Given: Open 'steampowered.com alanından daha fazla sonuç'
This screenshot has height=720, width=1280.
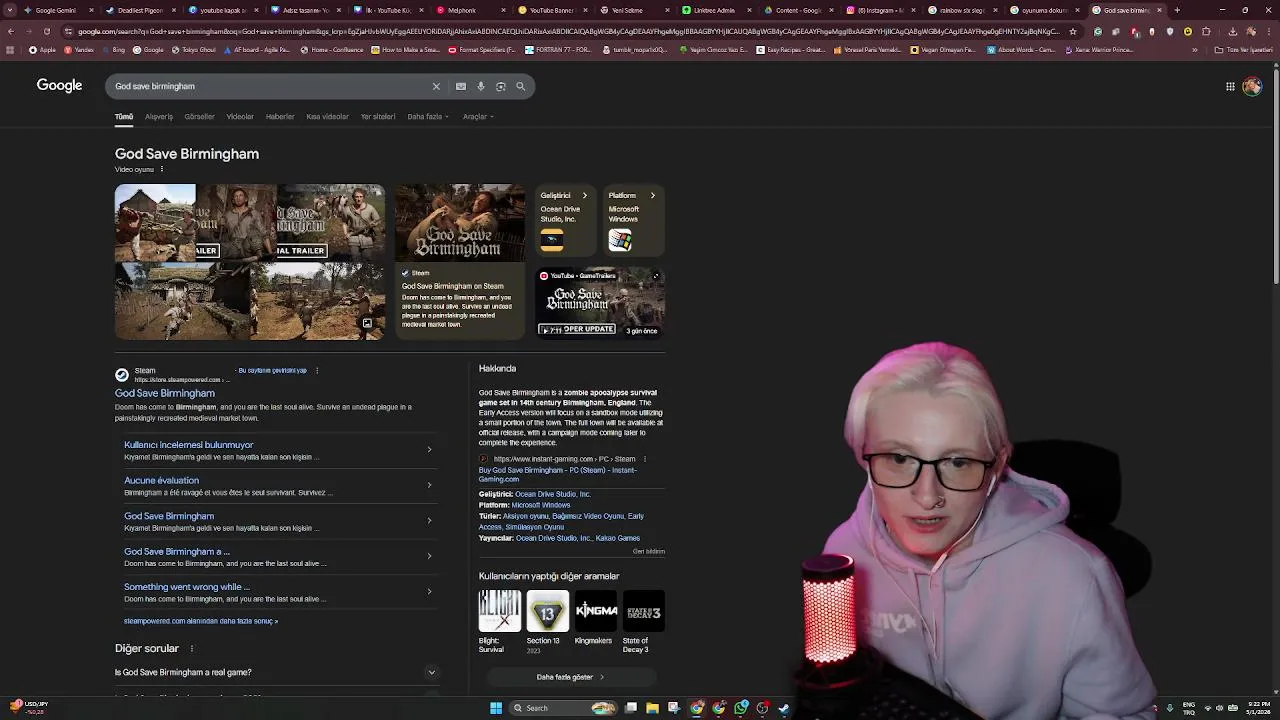Looking at the screenshot, I should pos(201,621).
